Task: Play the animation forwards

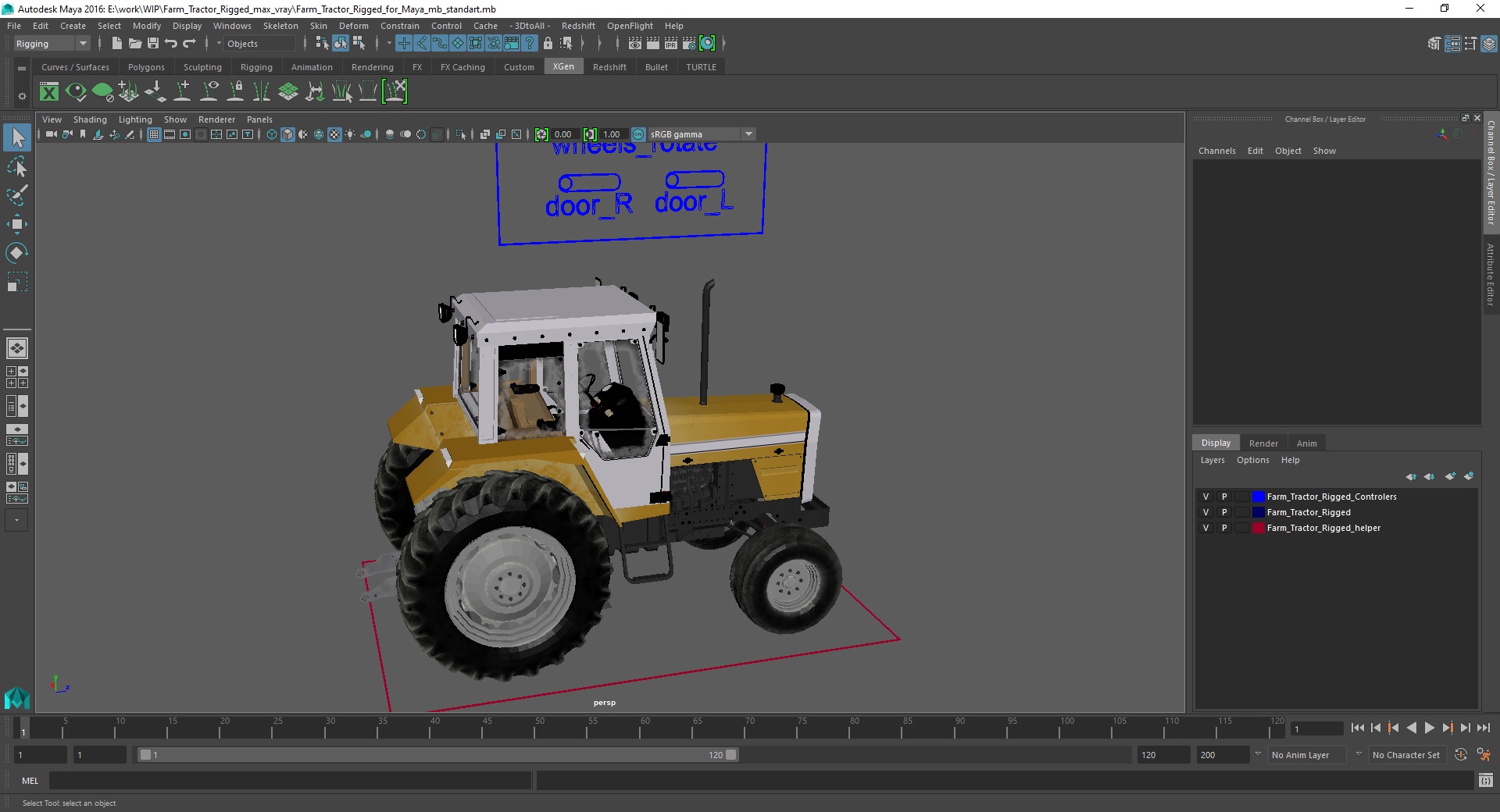Action: (1429, 728)
